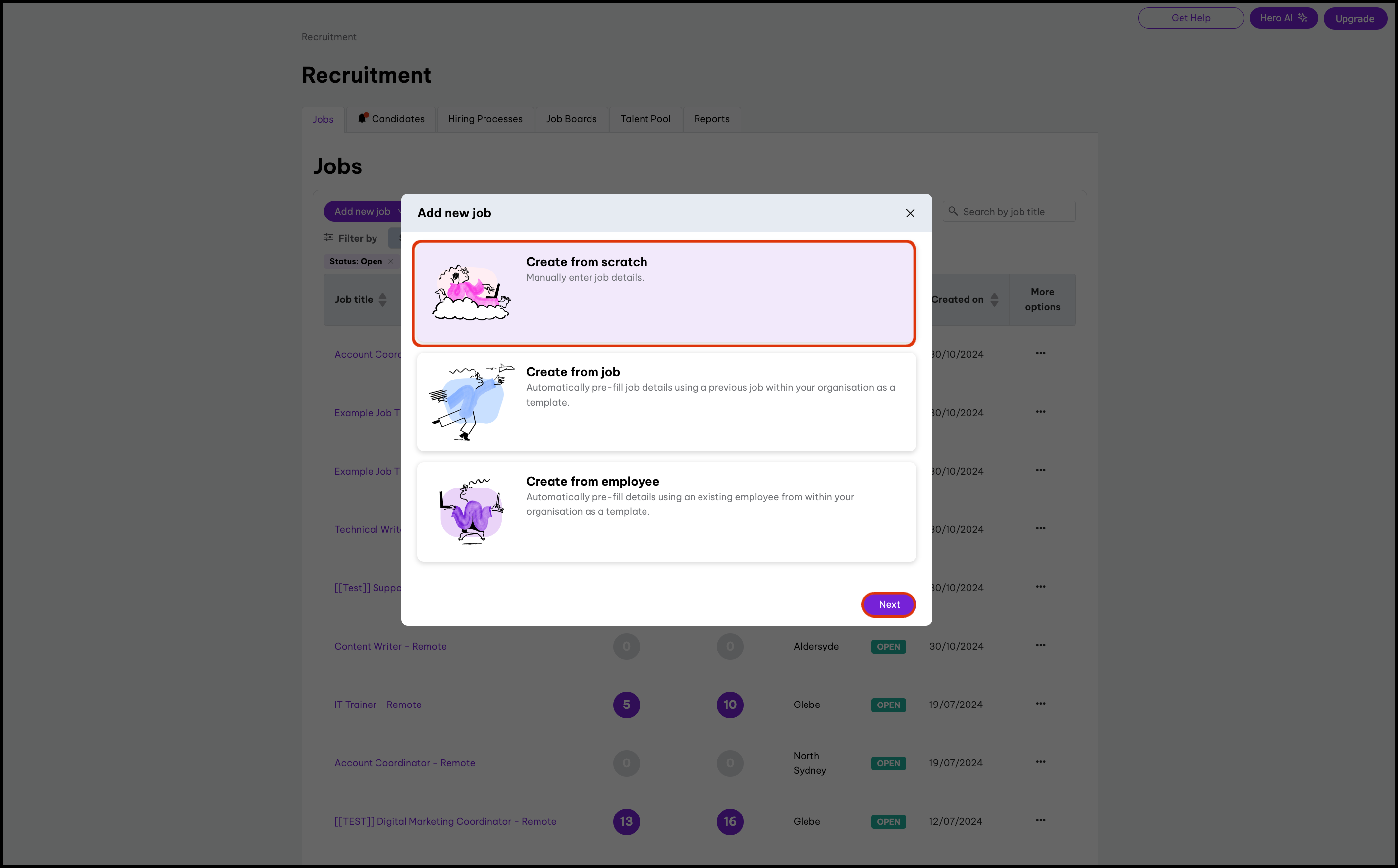The height and width of the screenshot is (868, 1398).
Task: Click the Upgrade button
Action: tap(1354, 19)
